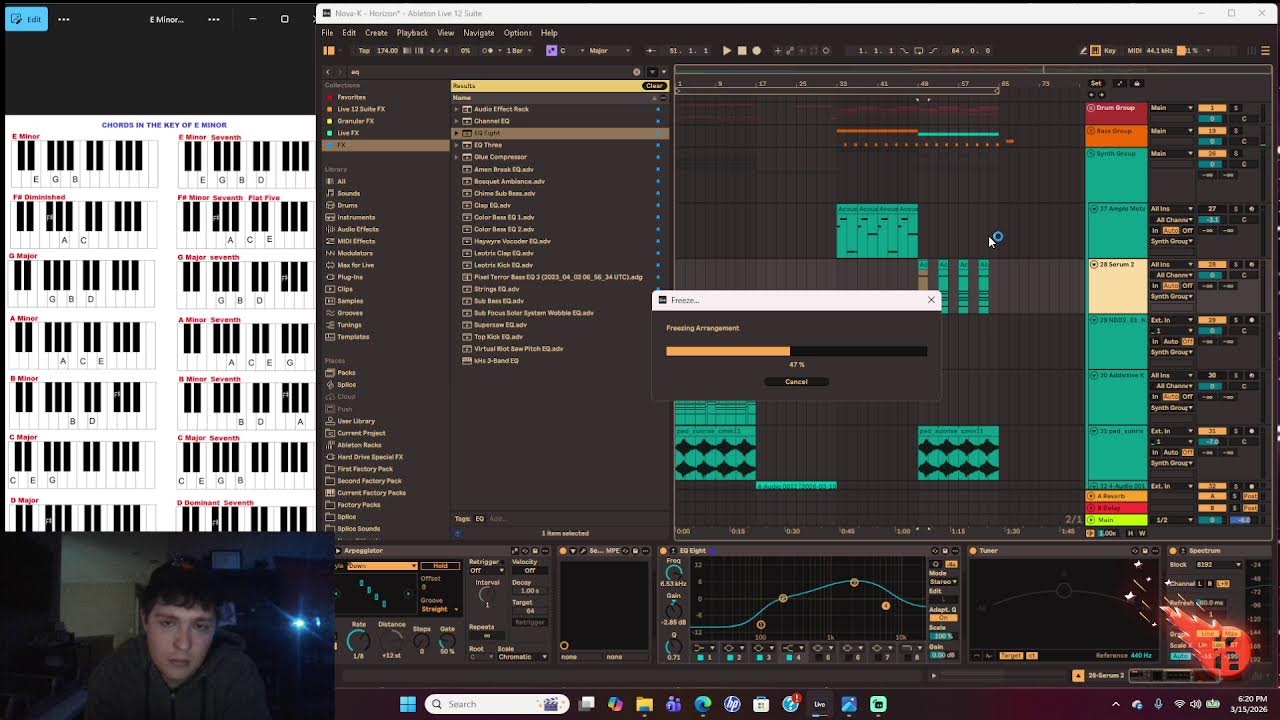This screenshot has width=1280, height=720.
Task: Click the Arpeggiator Rate knob
Action: [x=358, y=640]
